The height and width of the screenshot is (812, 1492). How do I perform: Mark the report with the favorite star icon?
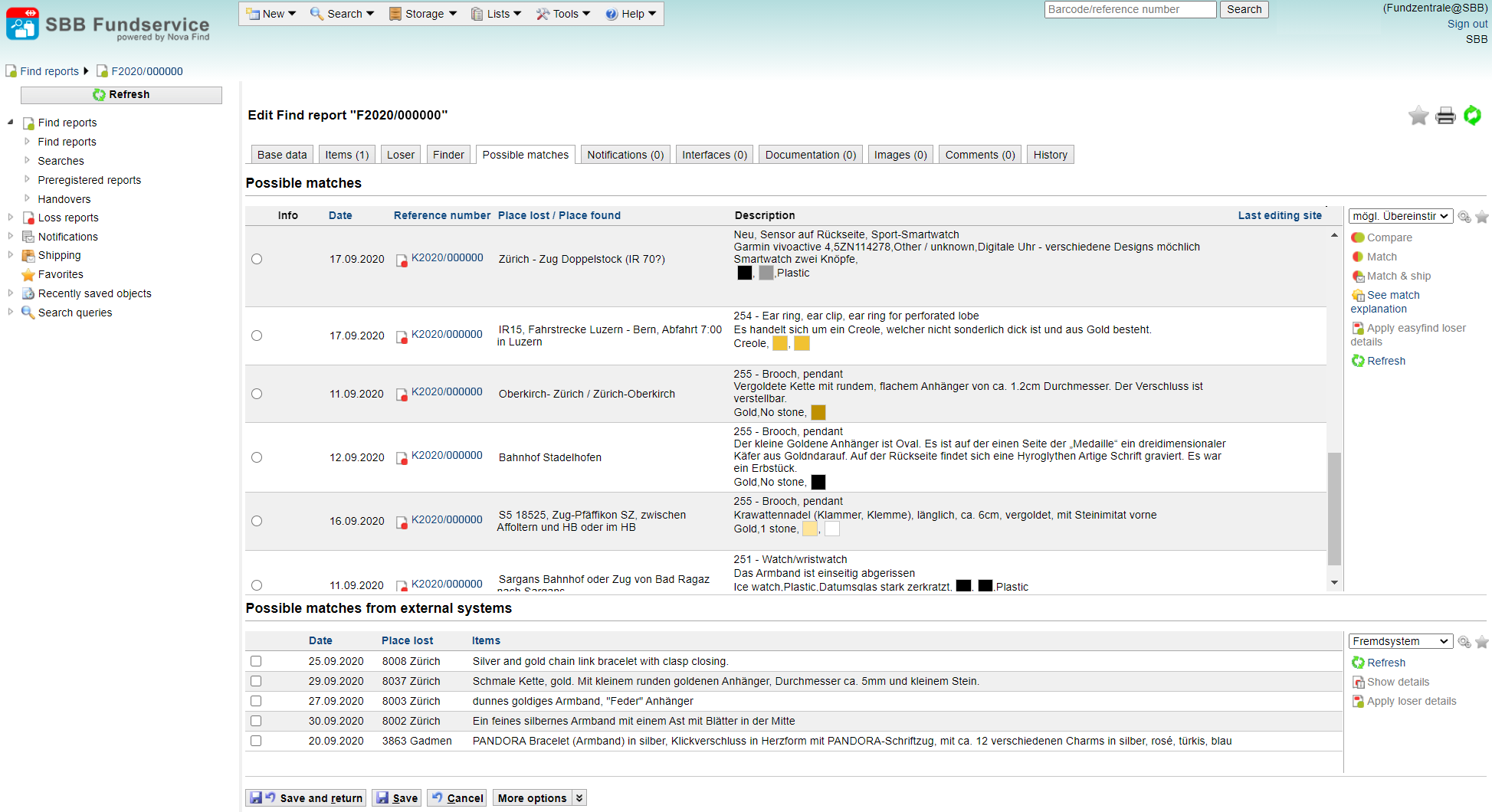click(1418, 116)
